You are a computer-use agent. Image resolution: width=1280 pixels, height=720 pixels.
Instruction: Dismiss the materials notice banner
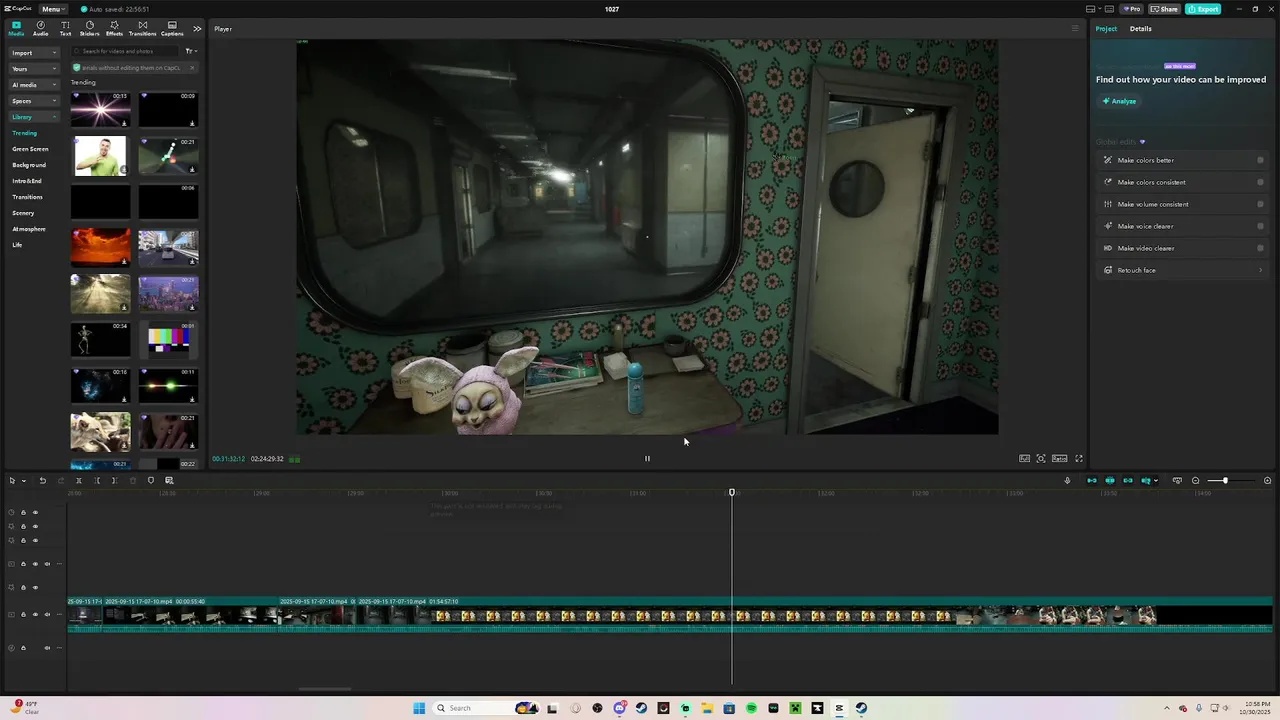[192, 68]
